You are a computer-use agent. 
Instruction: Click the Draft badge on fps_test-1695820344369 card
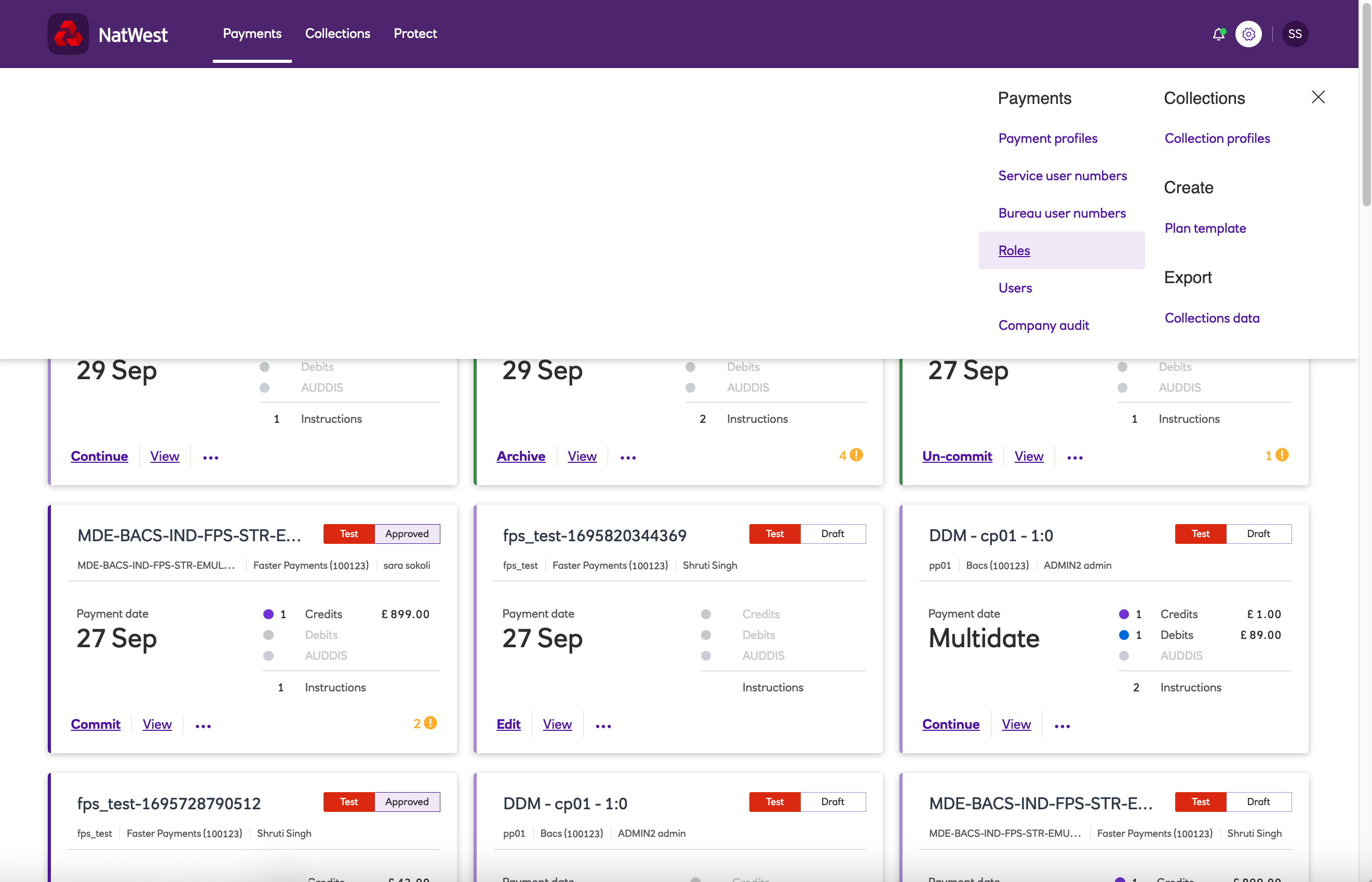[x=832, y=534]
